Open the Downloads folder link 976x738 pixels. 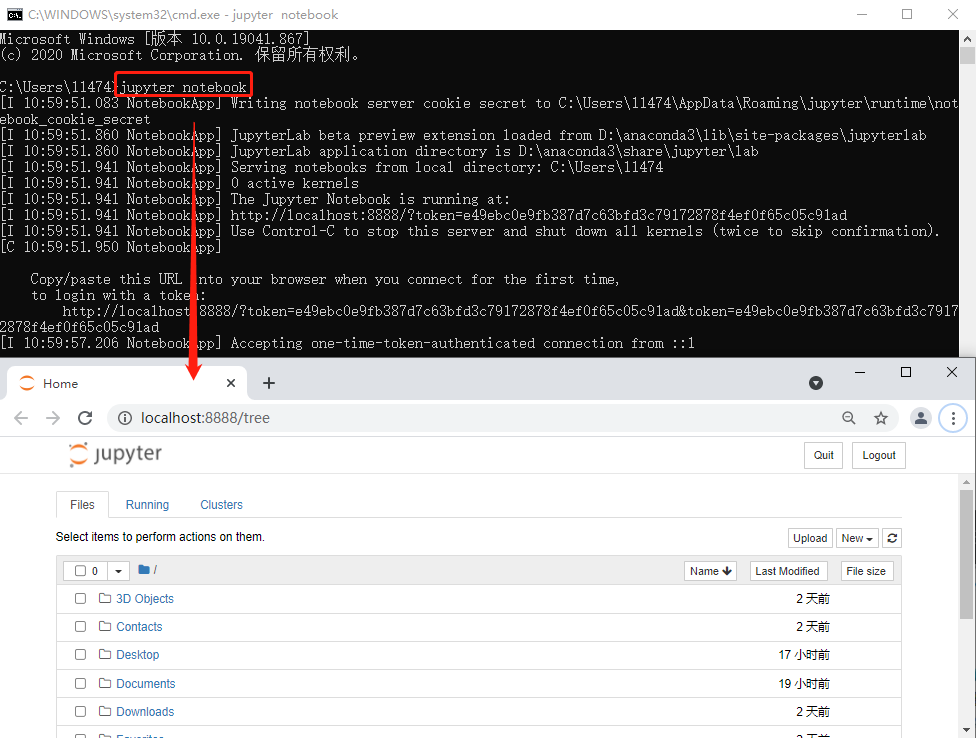pyautogui.click(x=145, y=712)
